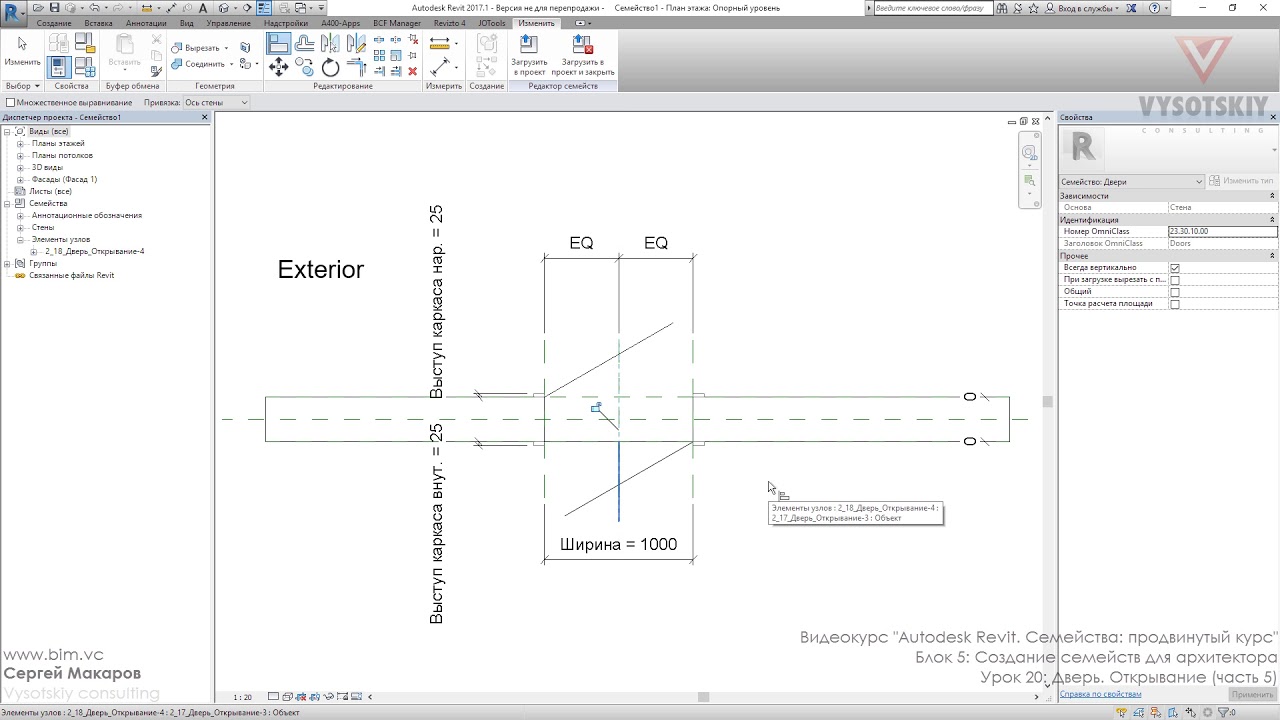
Task: Enable the 'Общий' checkbox
Action: [1175, 292]
